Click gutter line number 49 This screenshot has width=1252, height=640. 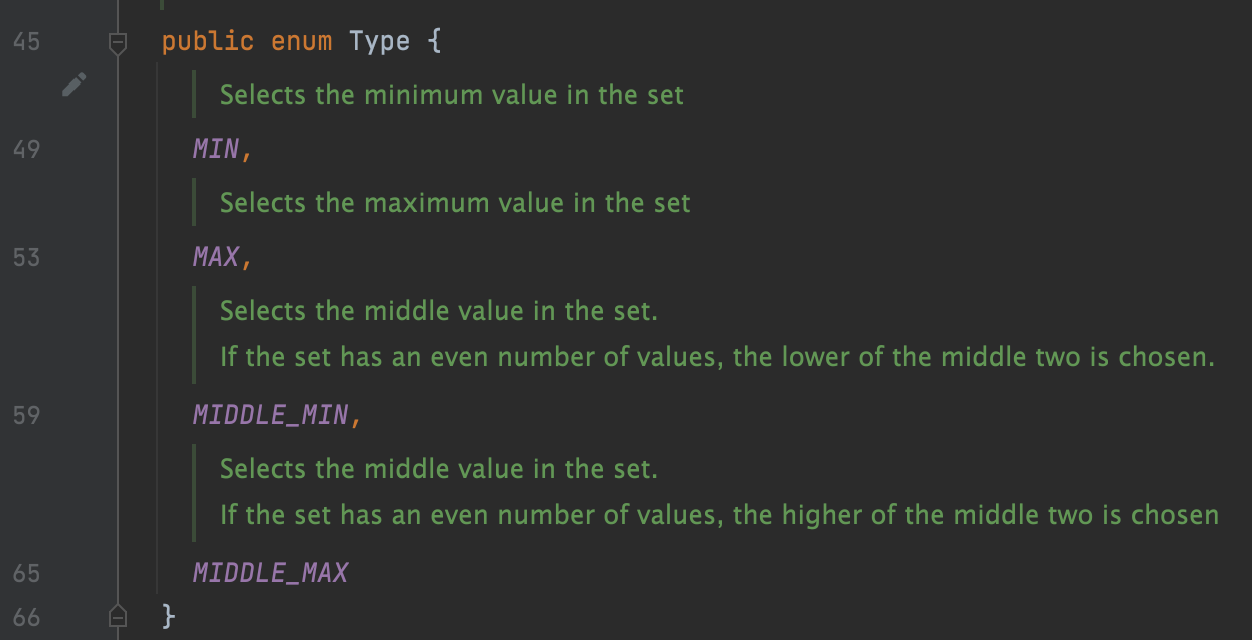pyautogui.click(x=27, y=149)
